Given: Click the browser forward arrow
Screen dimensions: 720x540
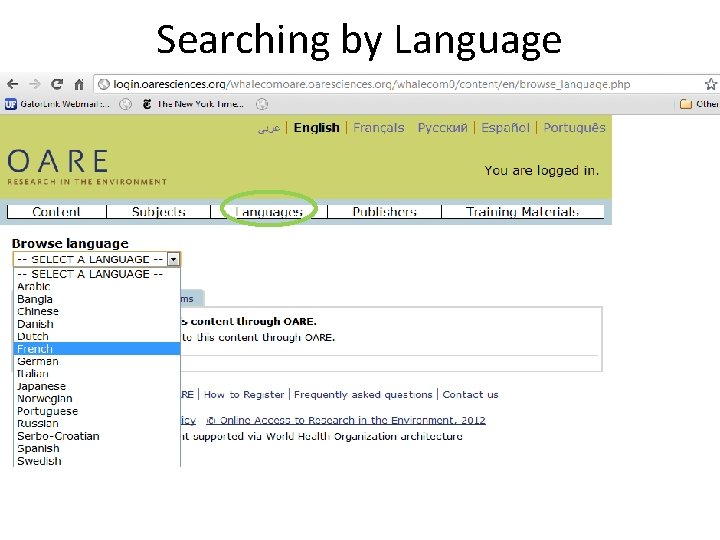Looking at the screenshot, I should pos(35,84).
